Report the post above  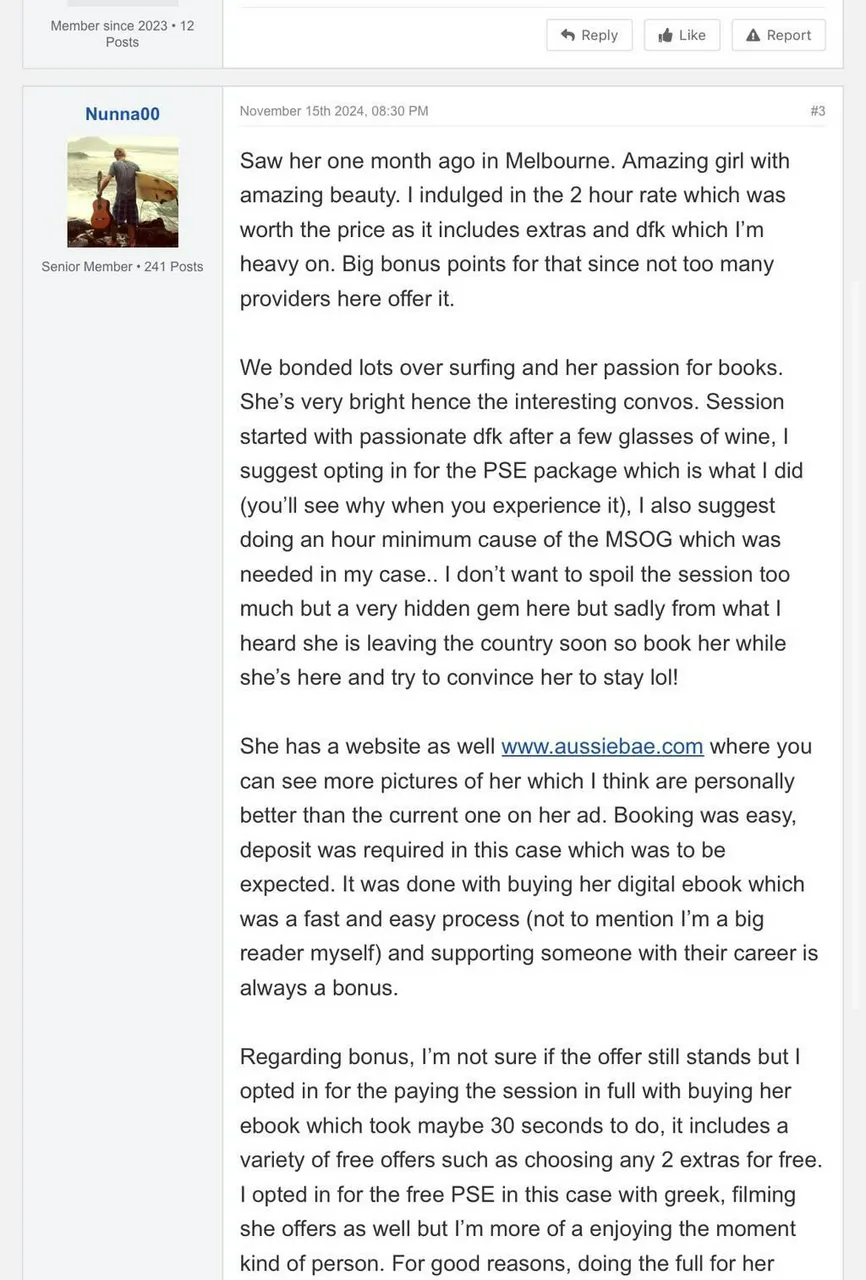pos(778,35)
